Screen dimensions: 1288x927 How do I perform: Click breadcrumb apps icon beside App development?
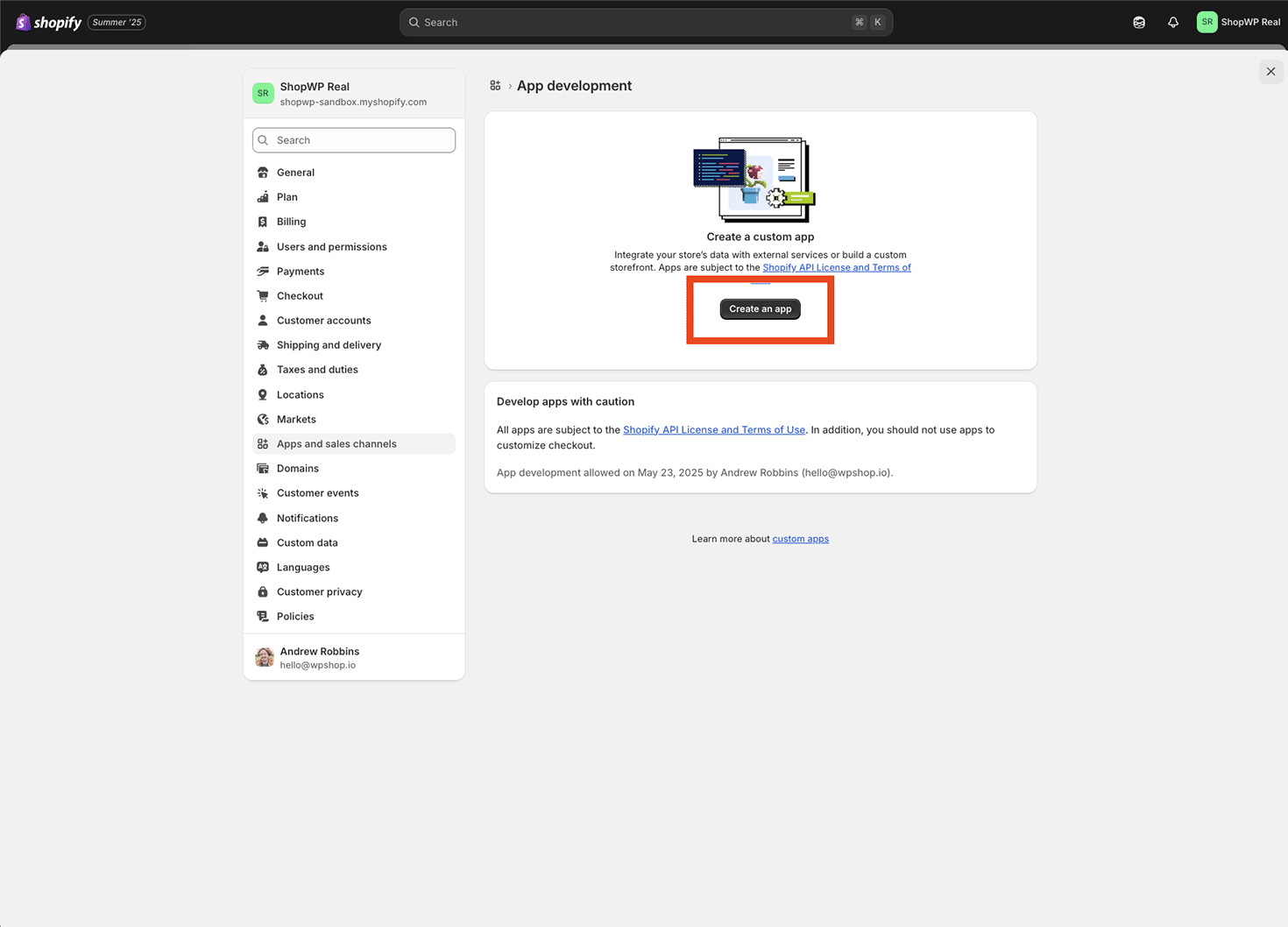(495, 86)
